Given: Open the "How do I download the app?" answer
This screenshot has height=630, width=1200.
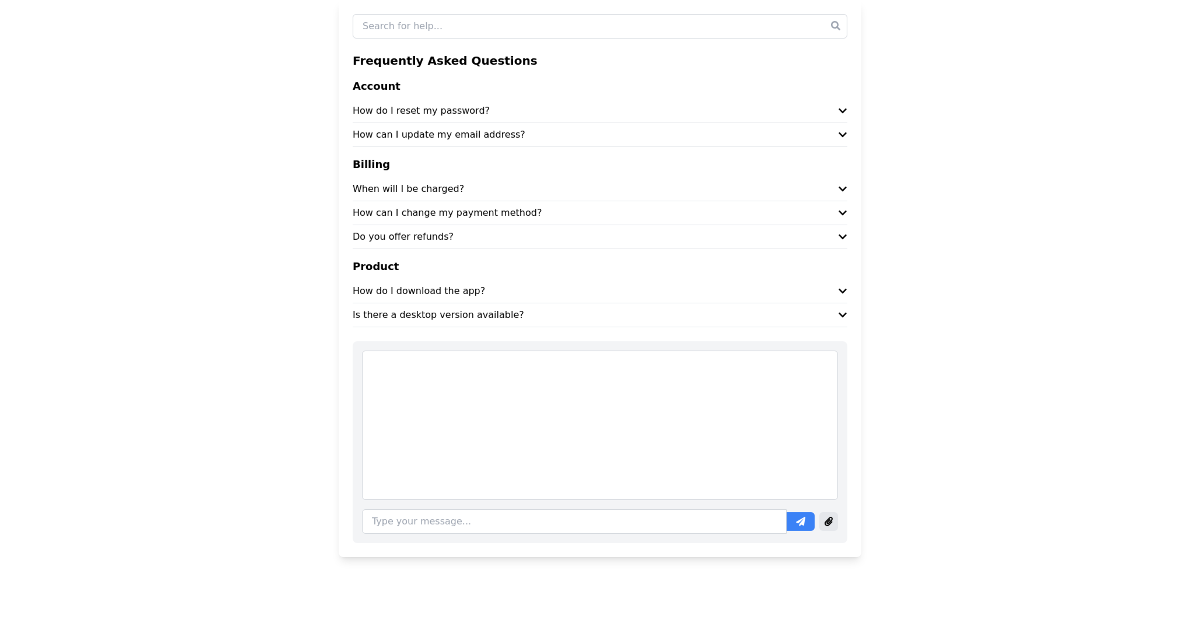Looking at the screenshot, I should (x=418, y=290).
